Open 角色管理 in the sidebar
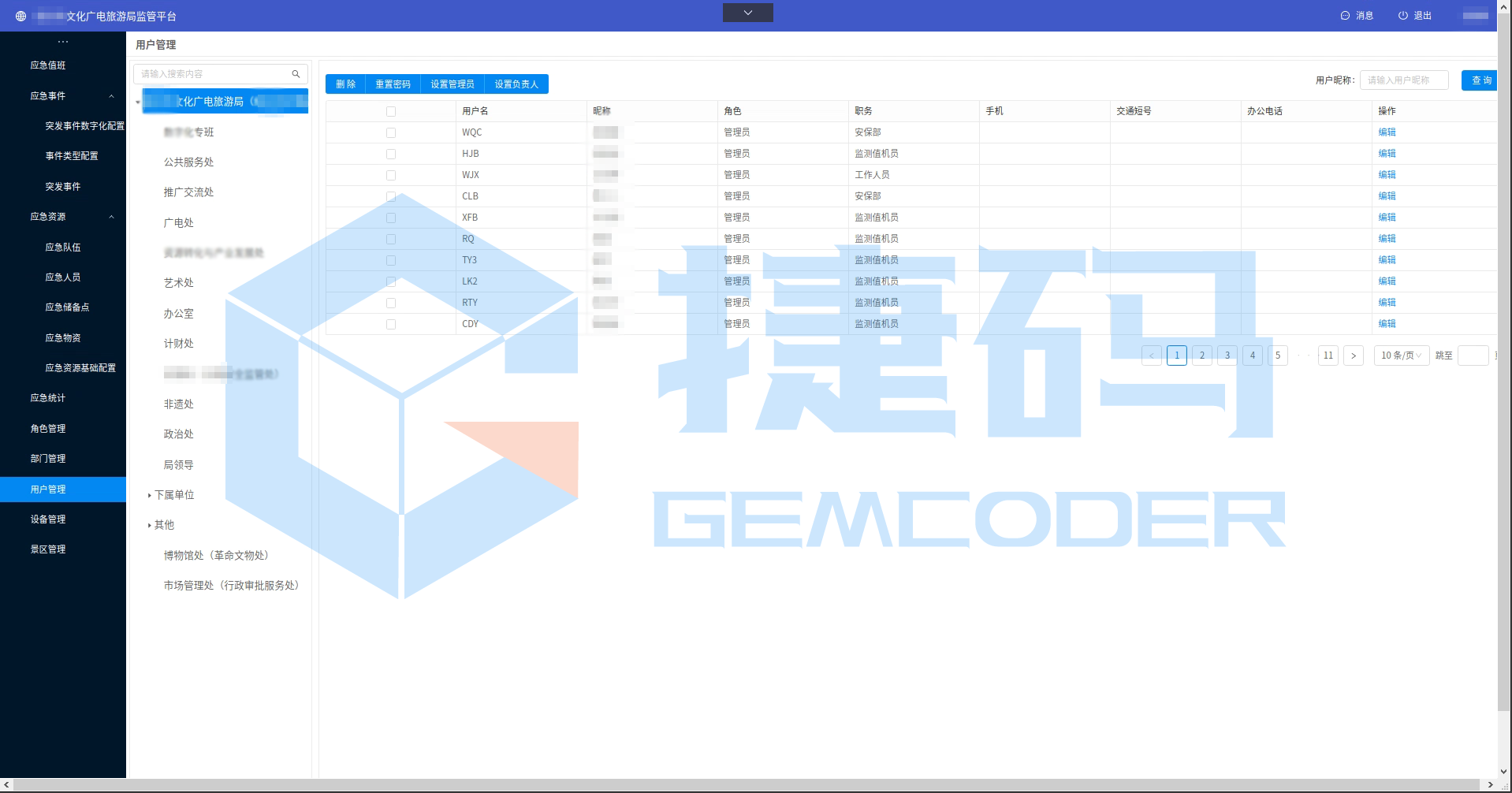 coord(48,429)
